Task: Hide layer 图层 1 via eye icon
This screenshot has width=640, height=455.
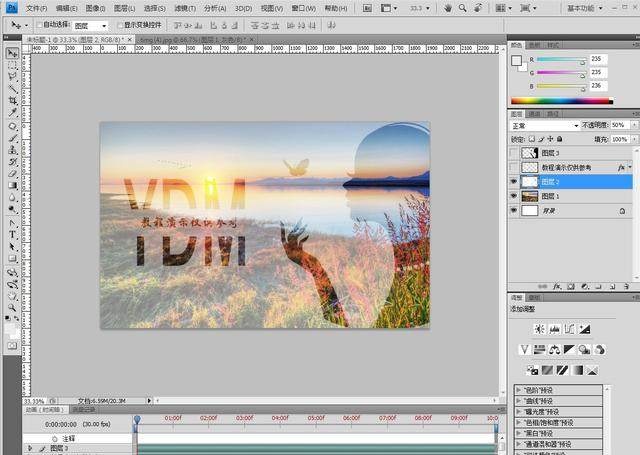Action: 515,196
